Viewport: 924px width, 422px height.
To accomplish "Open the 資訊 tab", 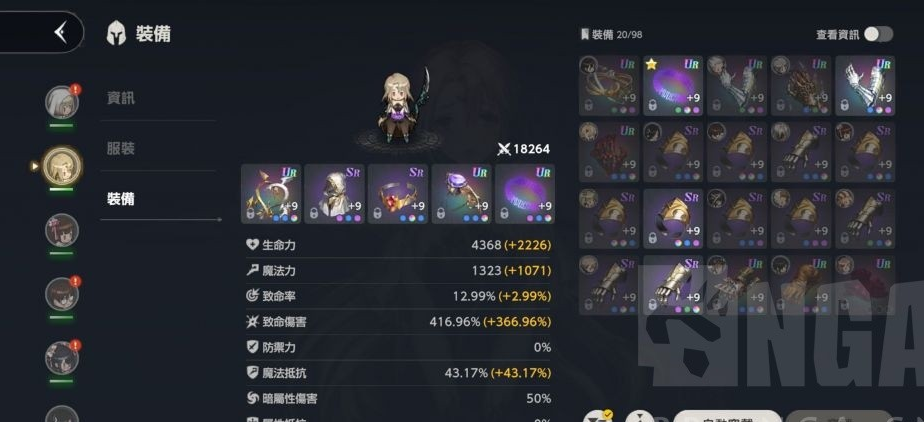I will click(121, 98).
